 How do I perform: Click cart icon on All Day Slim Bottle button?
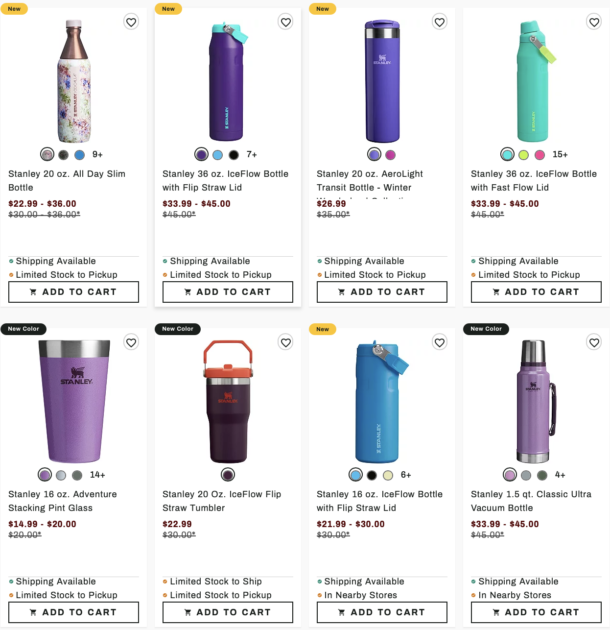33,292
